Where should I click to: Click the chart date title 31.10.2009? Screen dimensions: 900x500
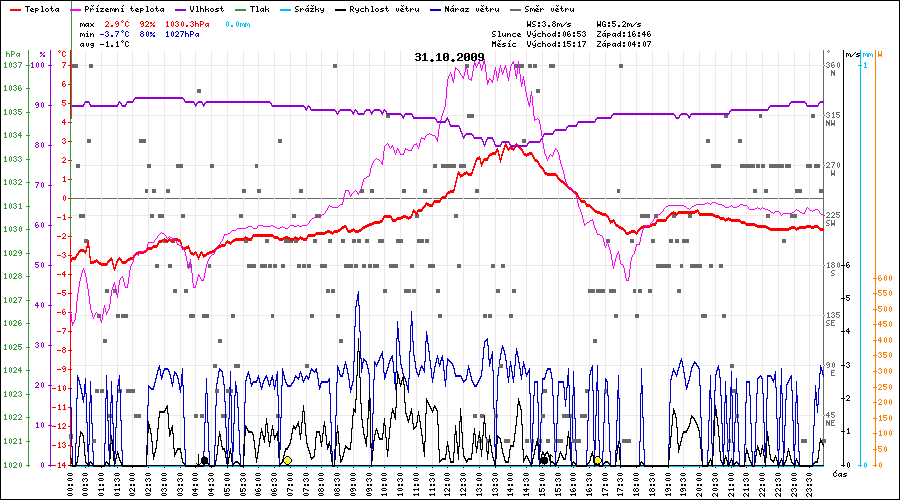click(449, 57)
